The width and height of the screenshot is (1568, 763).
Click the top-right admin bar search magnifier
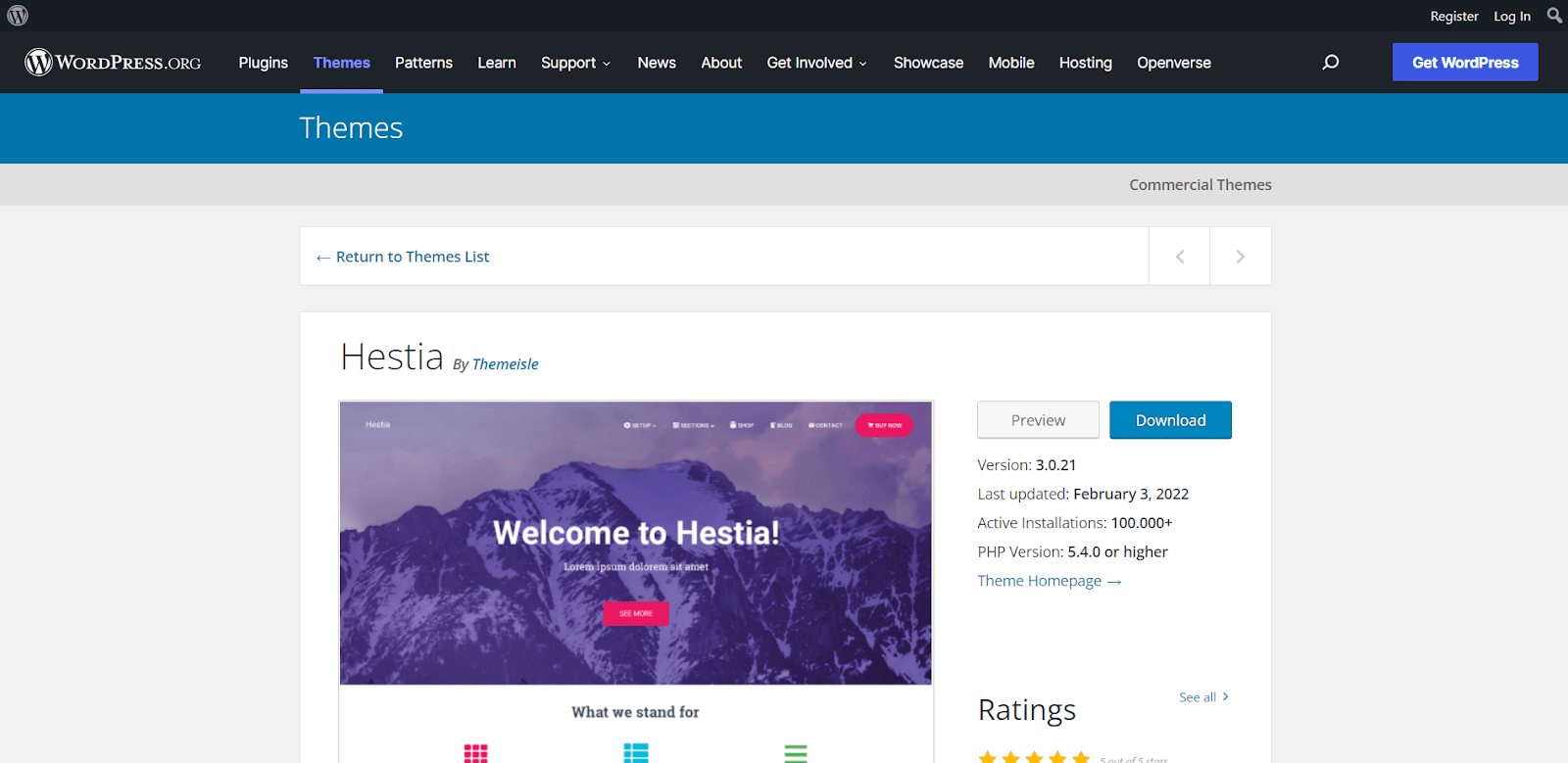point(1554,16)
